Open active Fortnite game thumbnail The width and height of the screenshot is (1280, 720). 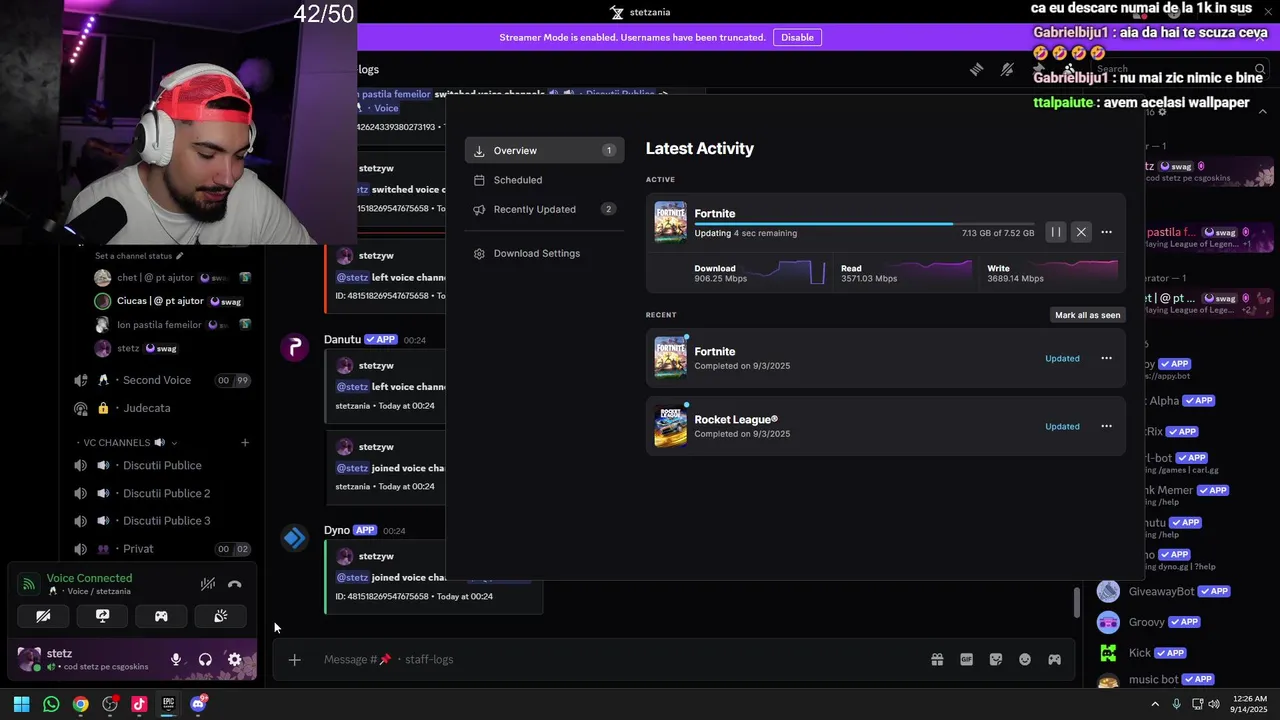671,222
